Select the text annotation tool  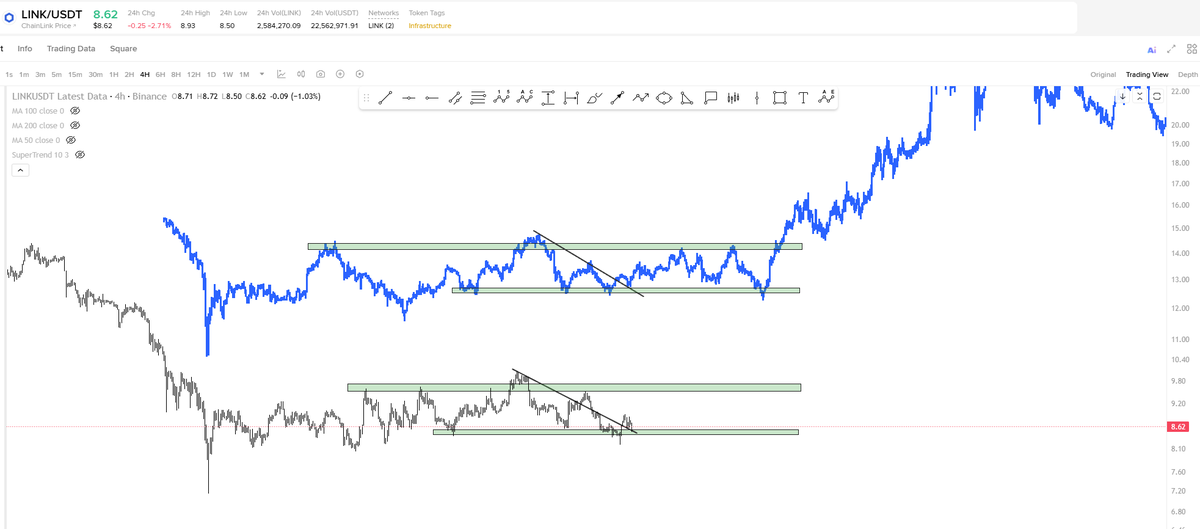803,98
